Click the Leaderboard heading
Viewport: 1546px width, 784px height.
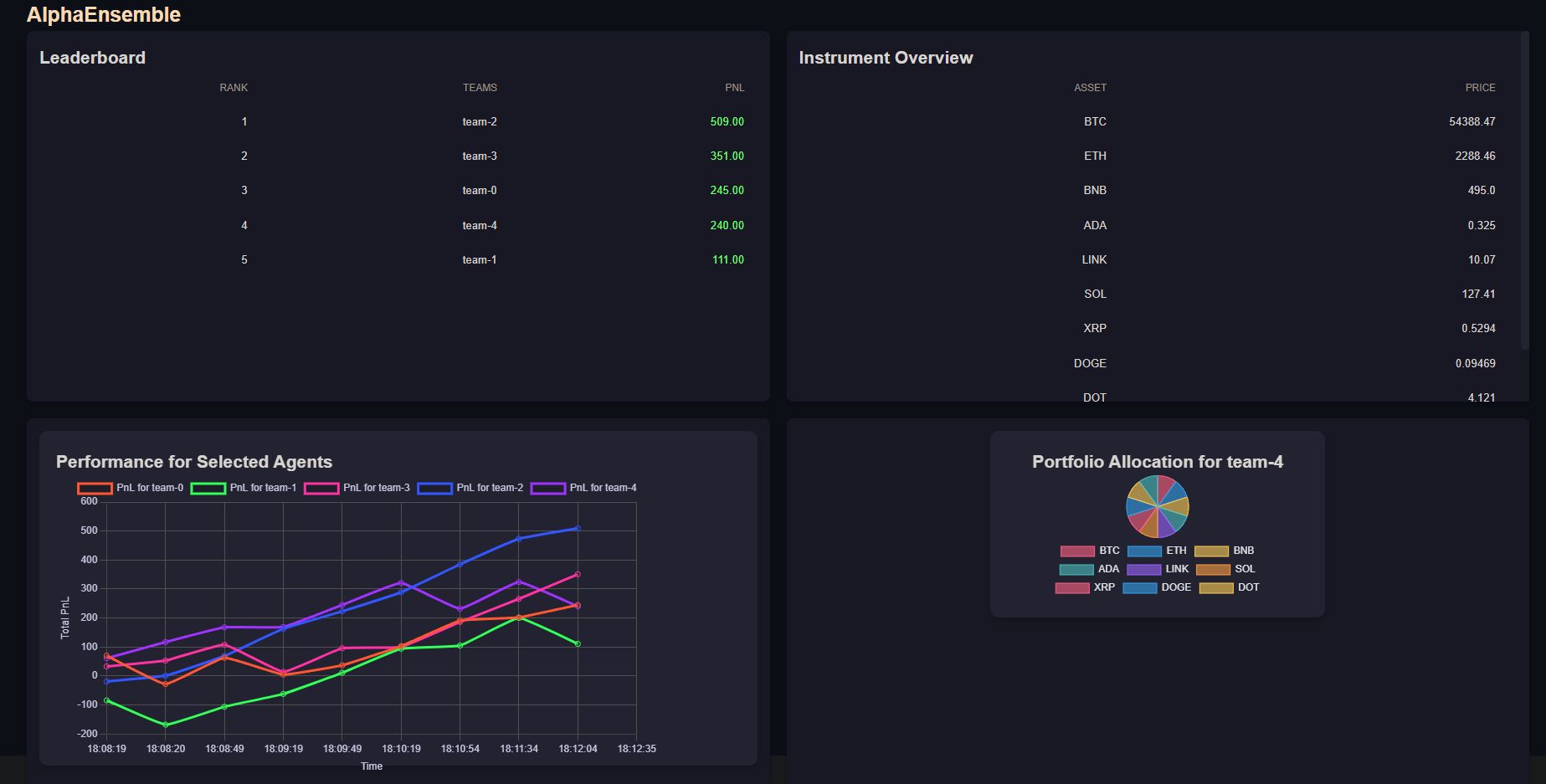(x=92, y=58)
